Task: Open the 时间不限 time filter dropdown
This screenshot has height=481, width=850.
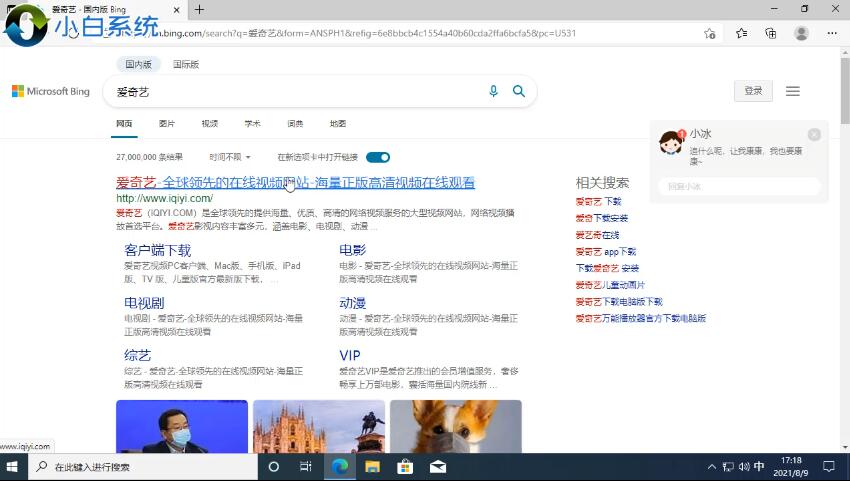Action: click(230, 157)
